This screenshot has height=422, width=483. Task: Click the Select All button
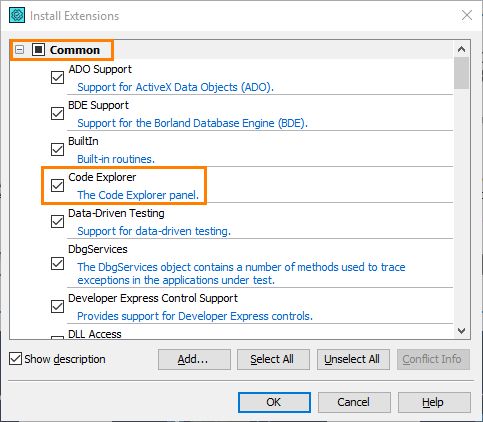pos(273,359)
